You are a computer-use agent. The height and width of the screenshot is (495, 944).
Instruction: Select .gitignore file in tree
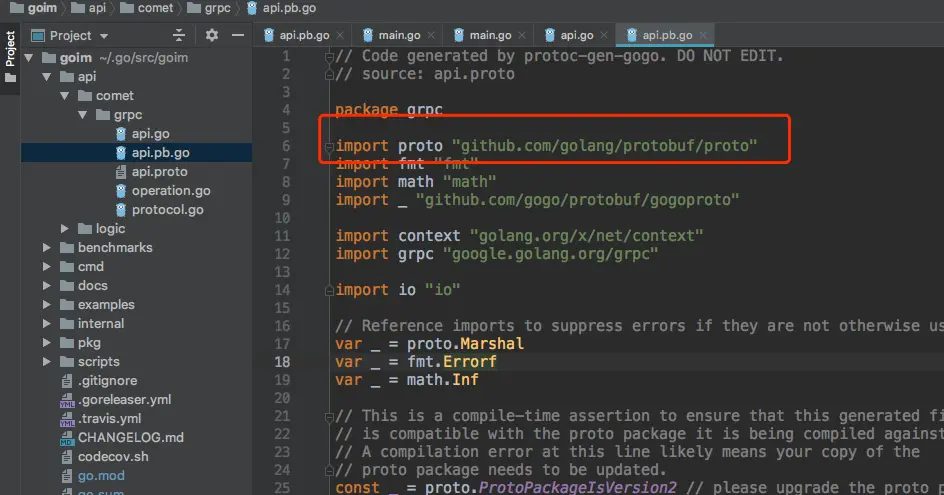(x=107, y=381)
